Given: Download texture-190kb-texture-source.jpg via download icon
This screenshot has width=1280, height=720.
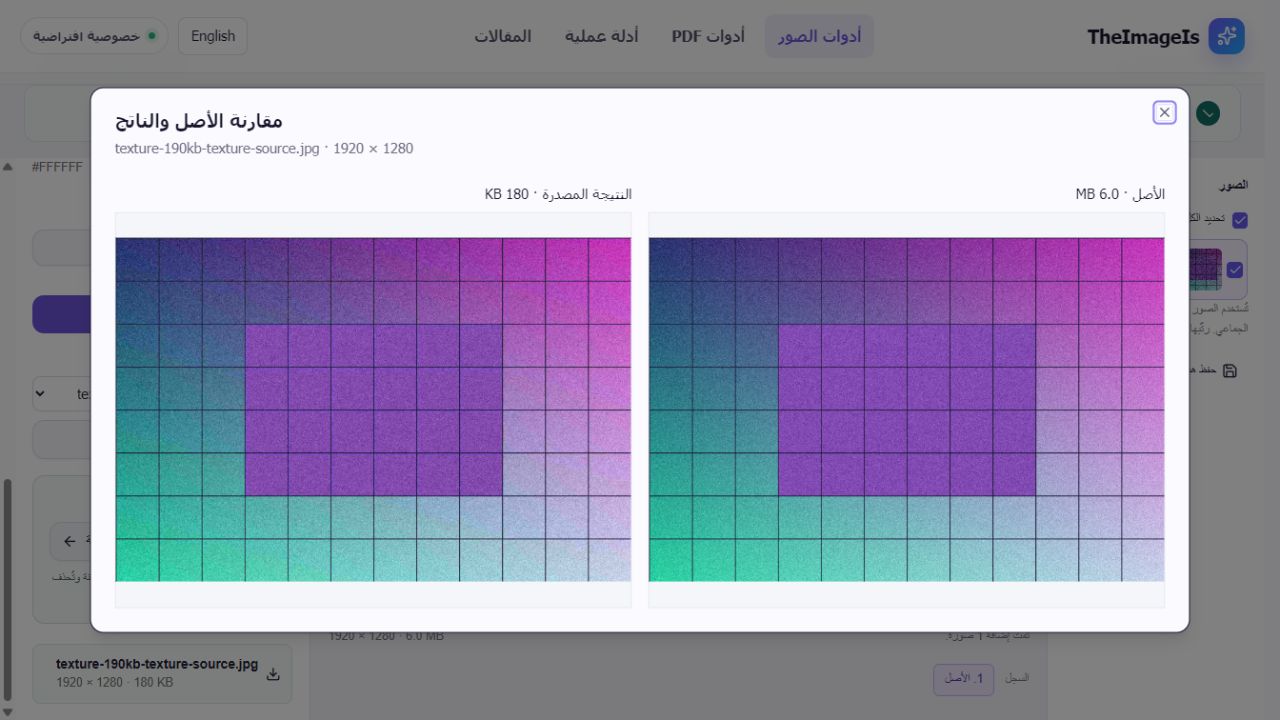Looking at the screenshot, I should pos(273,674).
